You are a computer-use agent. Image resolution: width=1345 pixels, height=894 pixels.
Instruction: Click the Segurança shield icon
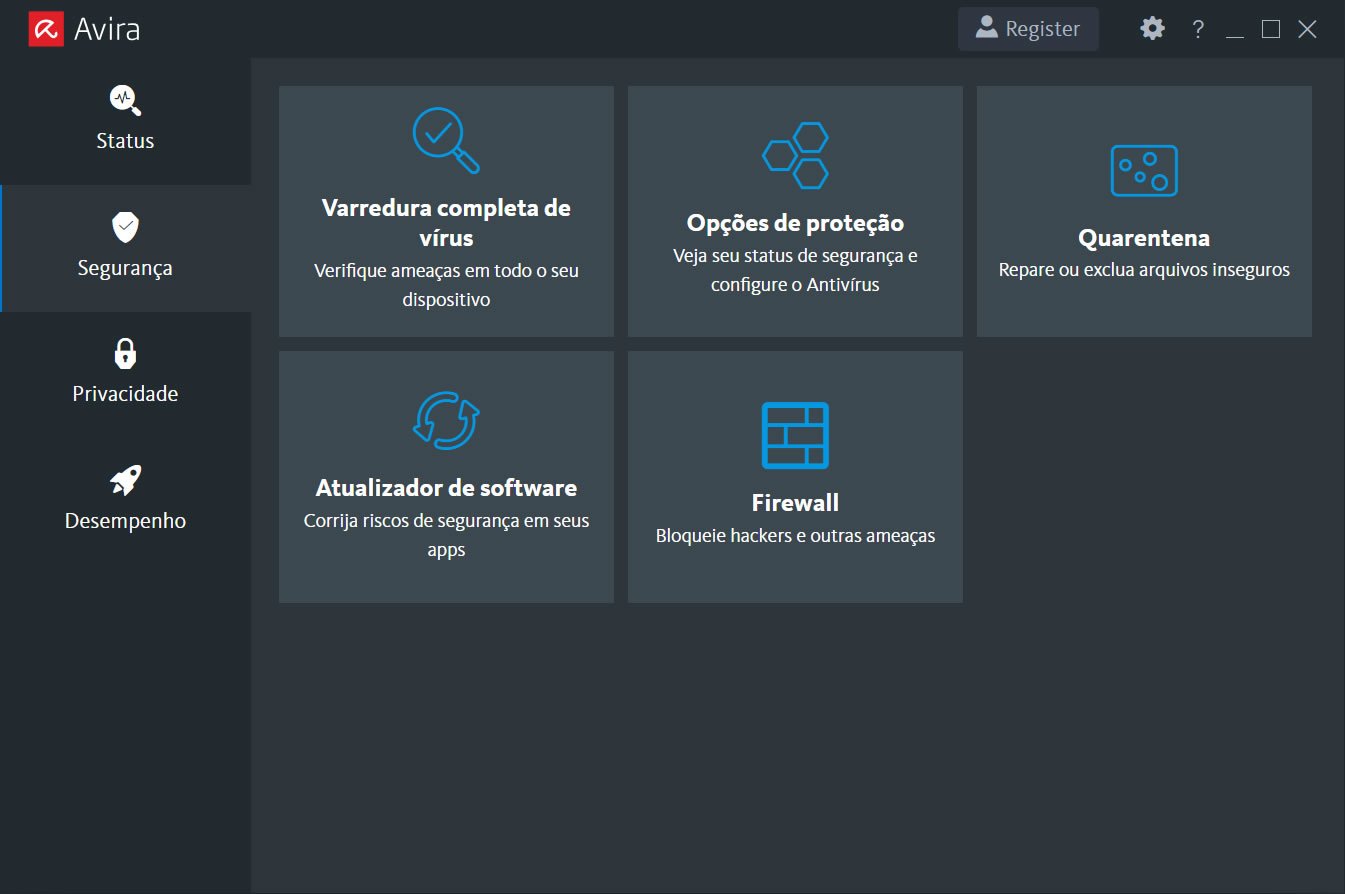pyautogui.click(x=125, y=227)
